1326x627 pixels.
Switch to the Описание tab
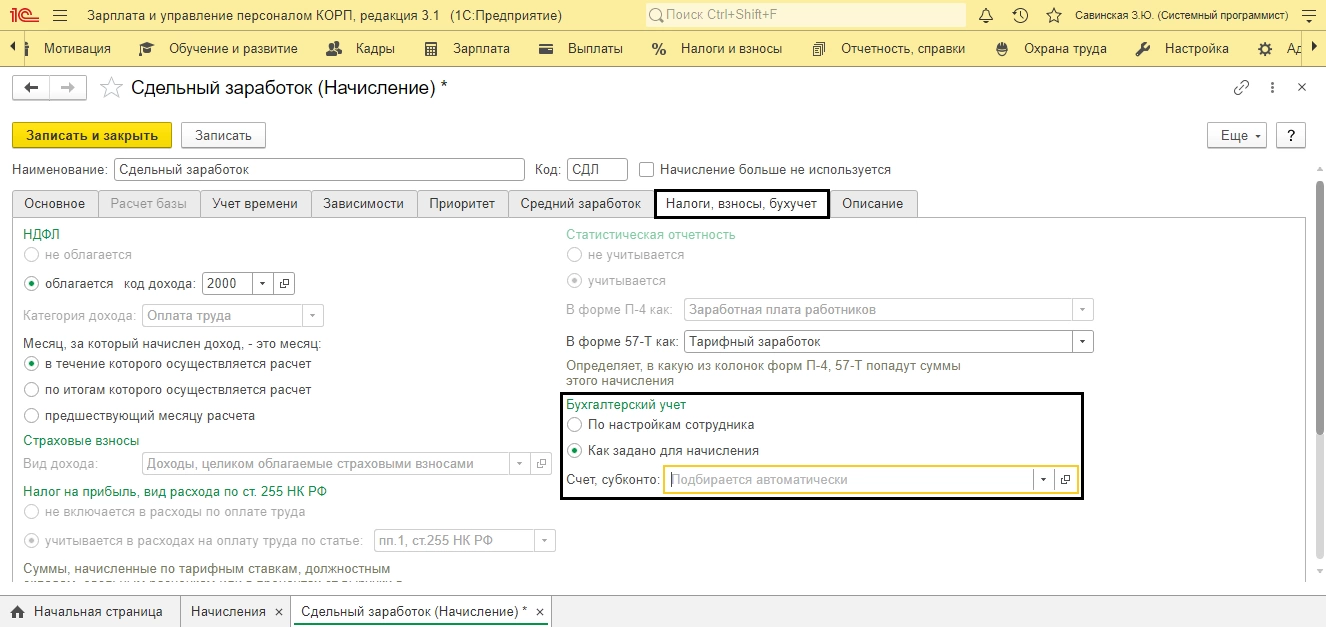pos(872,203)
